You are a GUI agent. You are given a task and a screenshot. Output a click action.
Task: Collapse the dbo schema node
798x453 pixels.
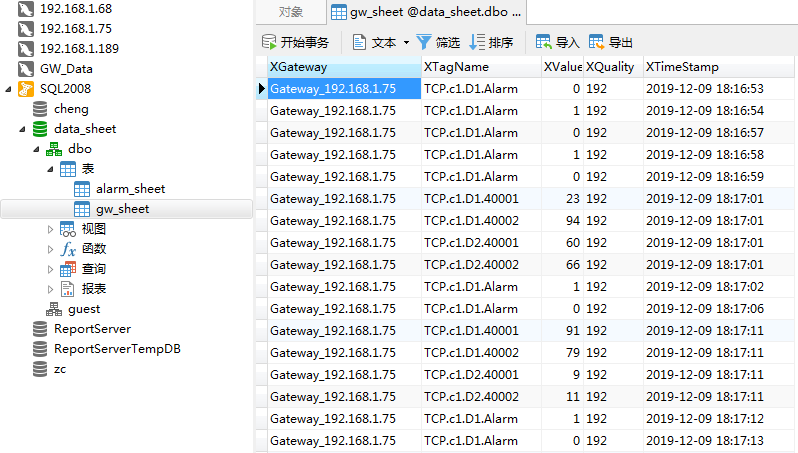(36, 149)
